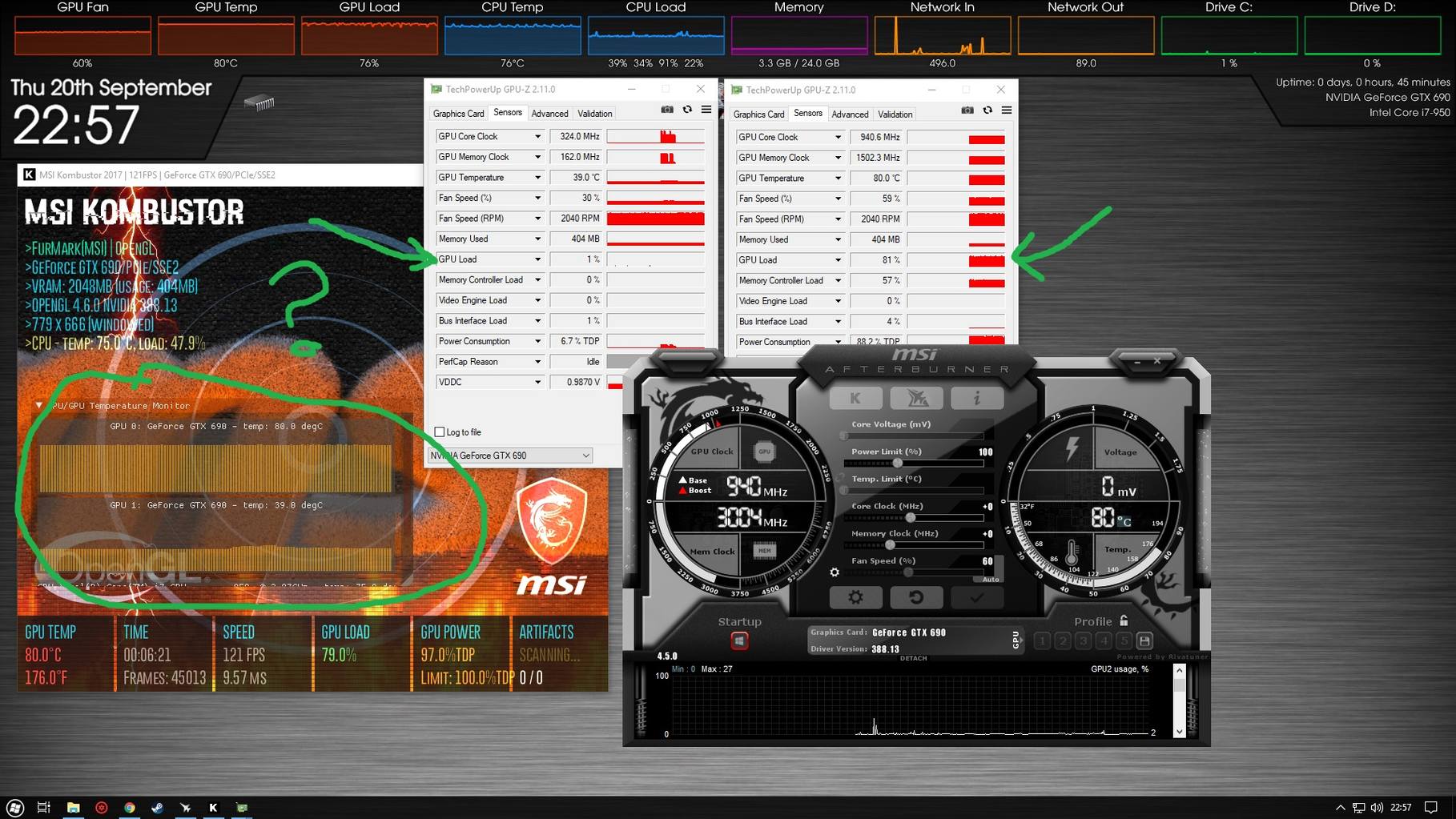
Task: Toggle Auto fan speed in Afterburner
Action: (991, 579)
